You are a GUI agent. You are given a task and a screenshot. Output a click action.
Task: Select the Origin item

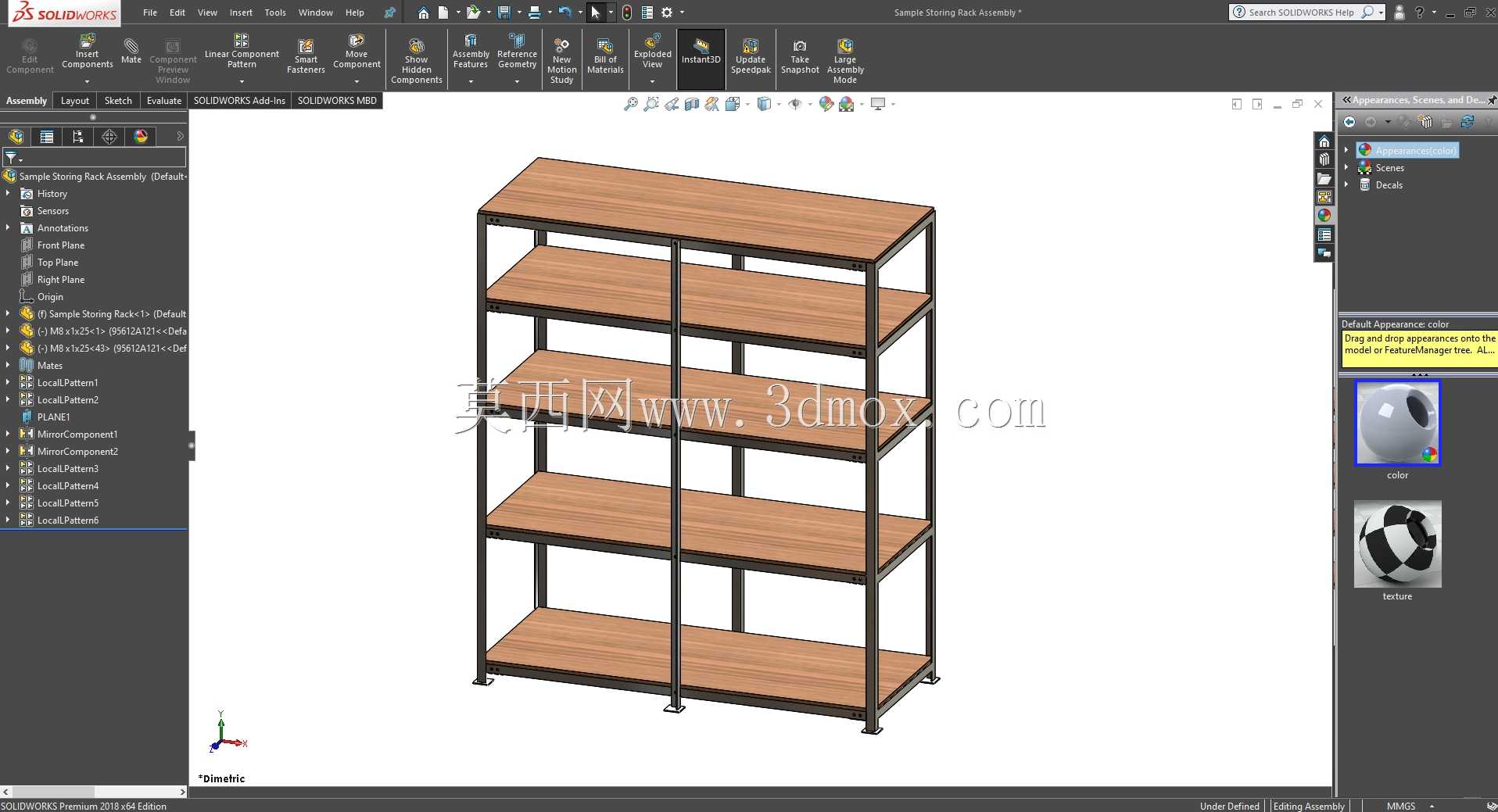50,297
